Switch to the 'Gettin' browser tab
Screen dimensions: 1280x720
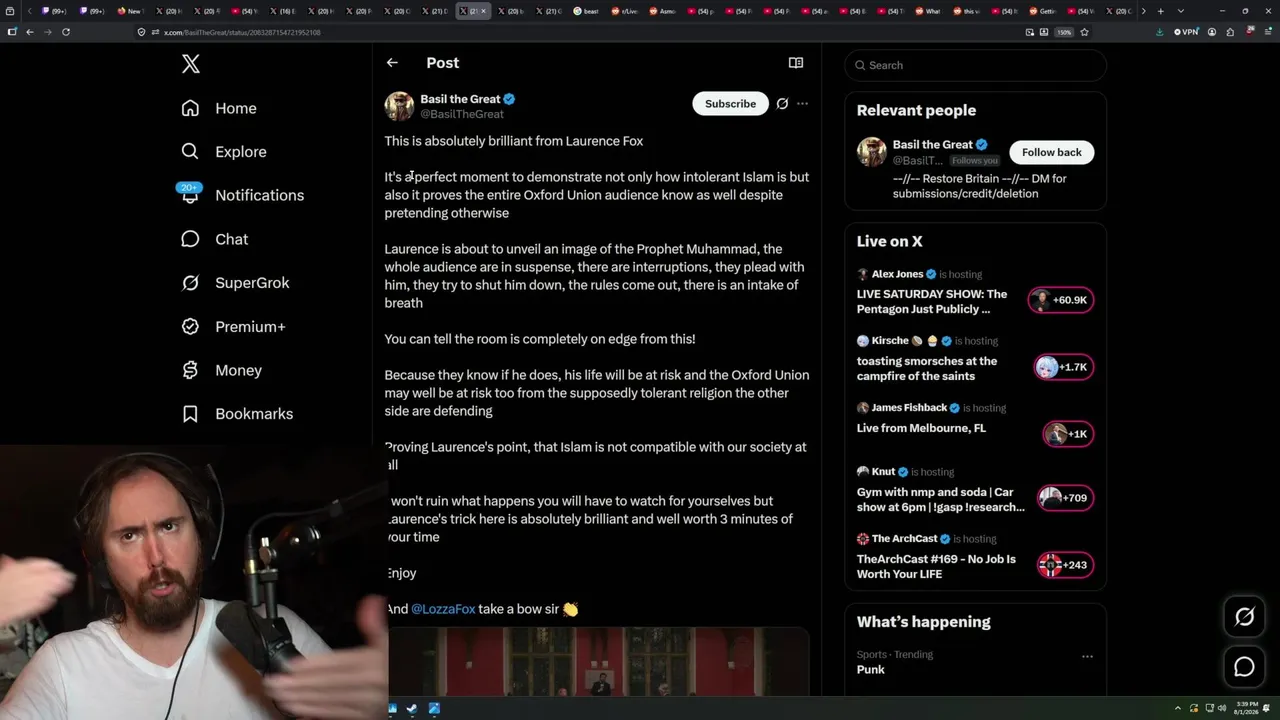(x=1043, y=11)
